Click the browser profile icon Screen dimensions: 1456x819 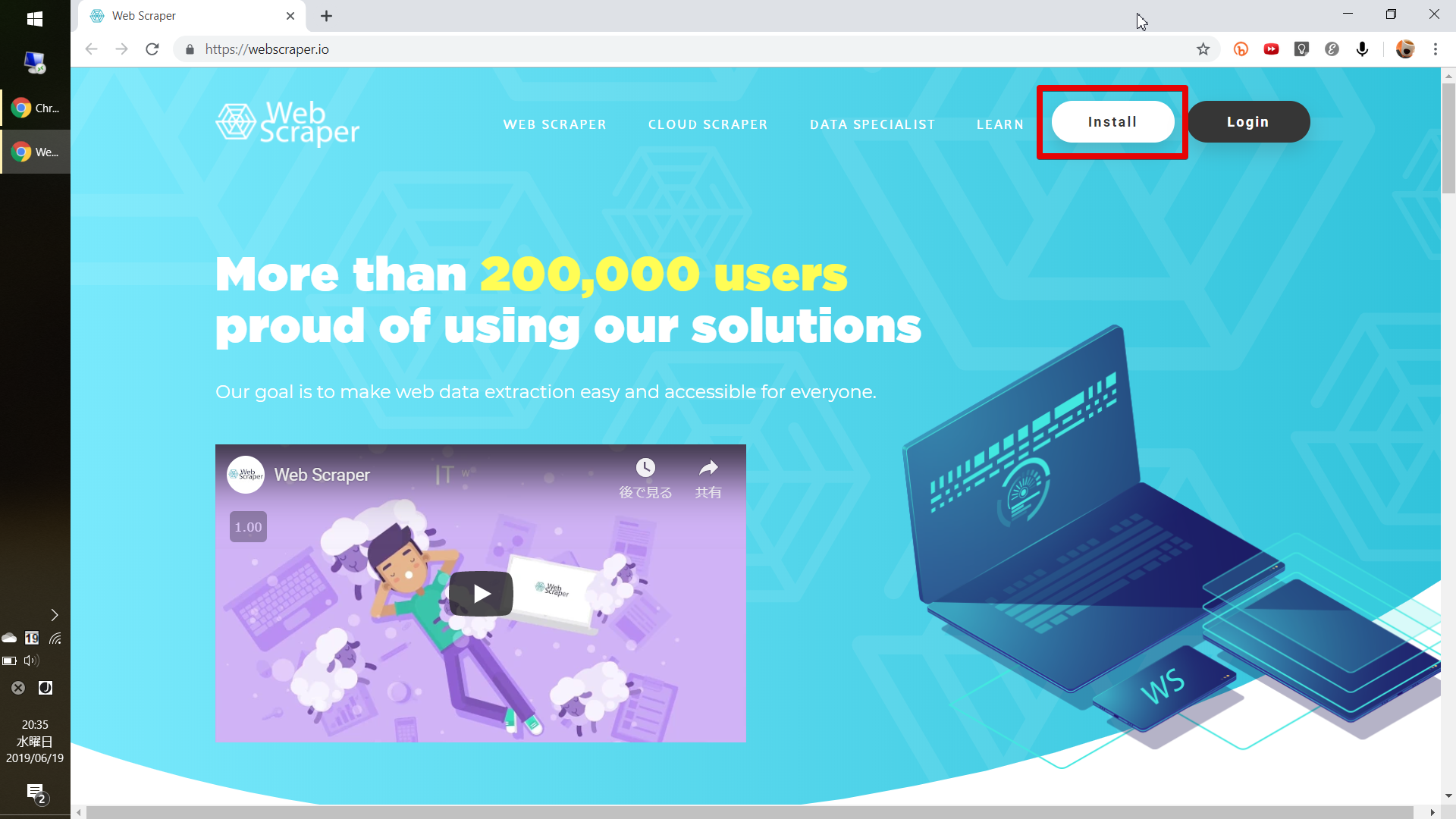click(1405, 49)
